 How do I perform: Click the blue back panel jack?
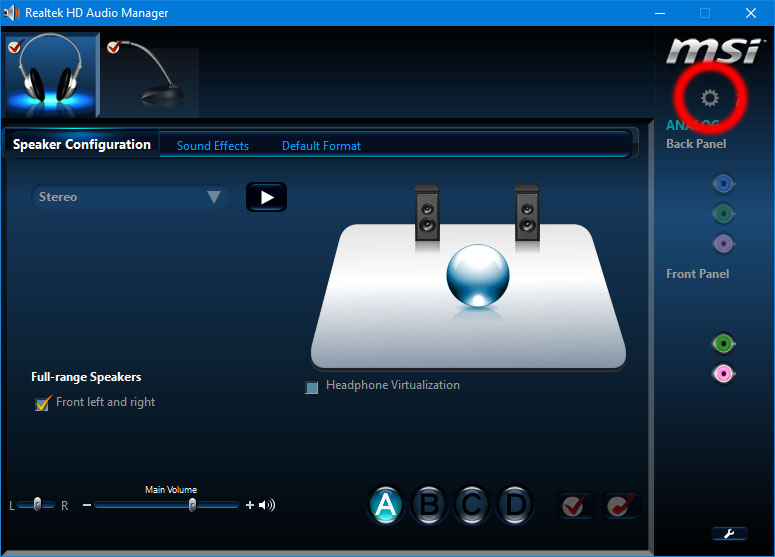[724, 184]
